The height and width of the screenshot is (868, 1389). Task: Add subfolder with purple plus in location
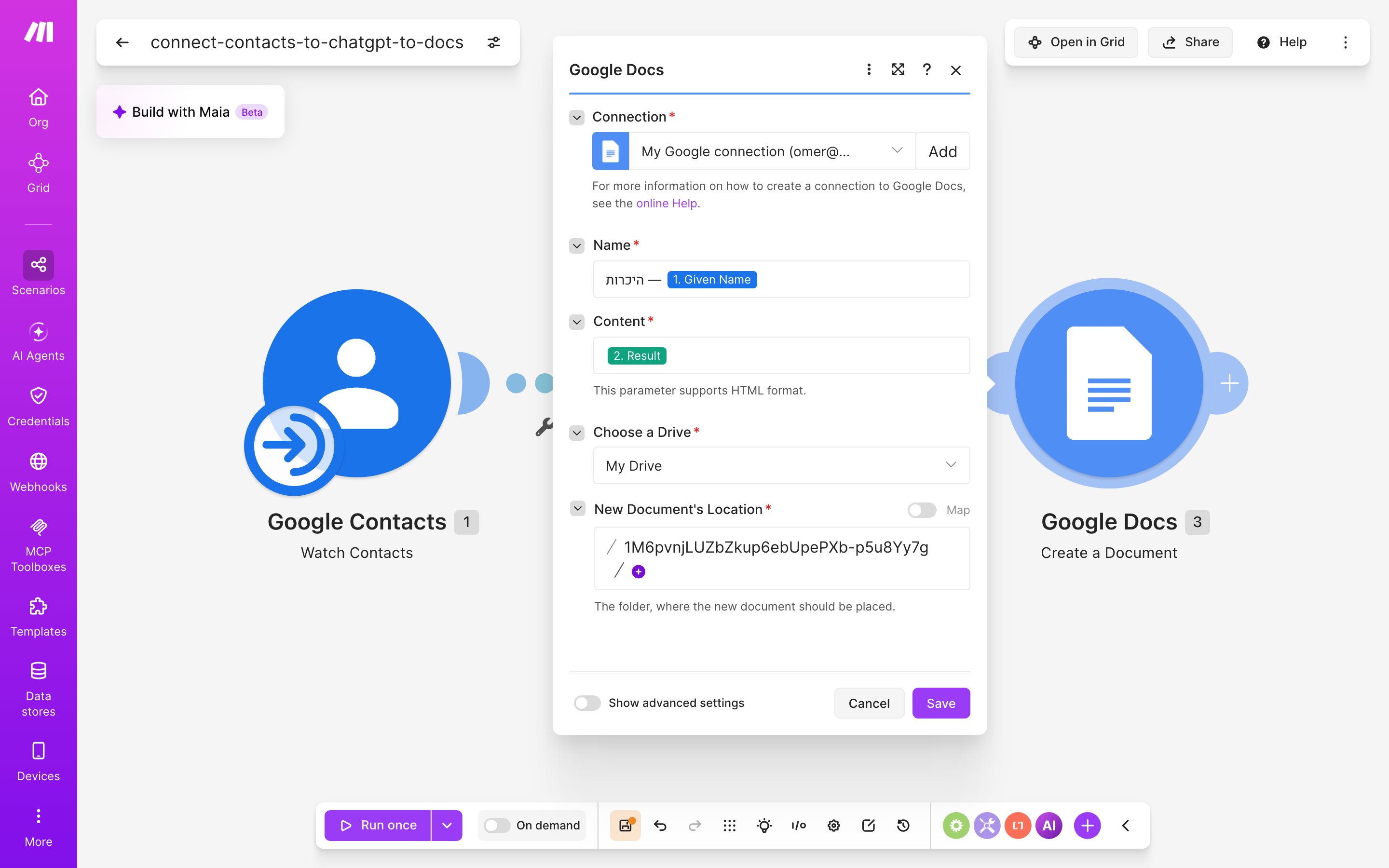pyautogui.click(x=638, y=572)
